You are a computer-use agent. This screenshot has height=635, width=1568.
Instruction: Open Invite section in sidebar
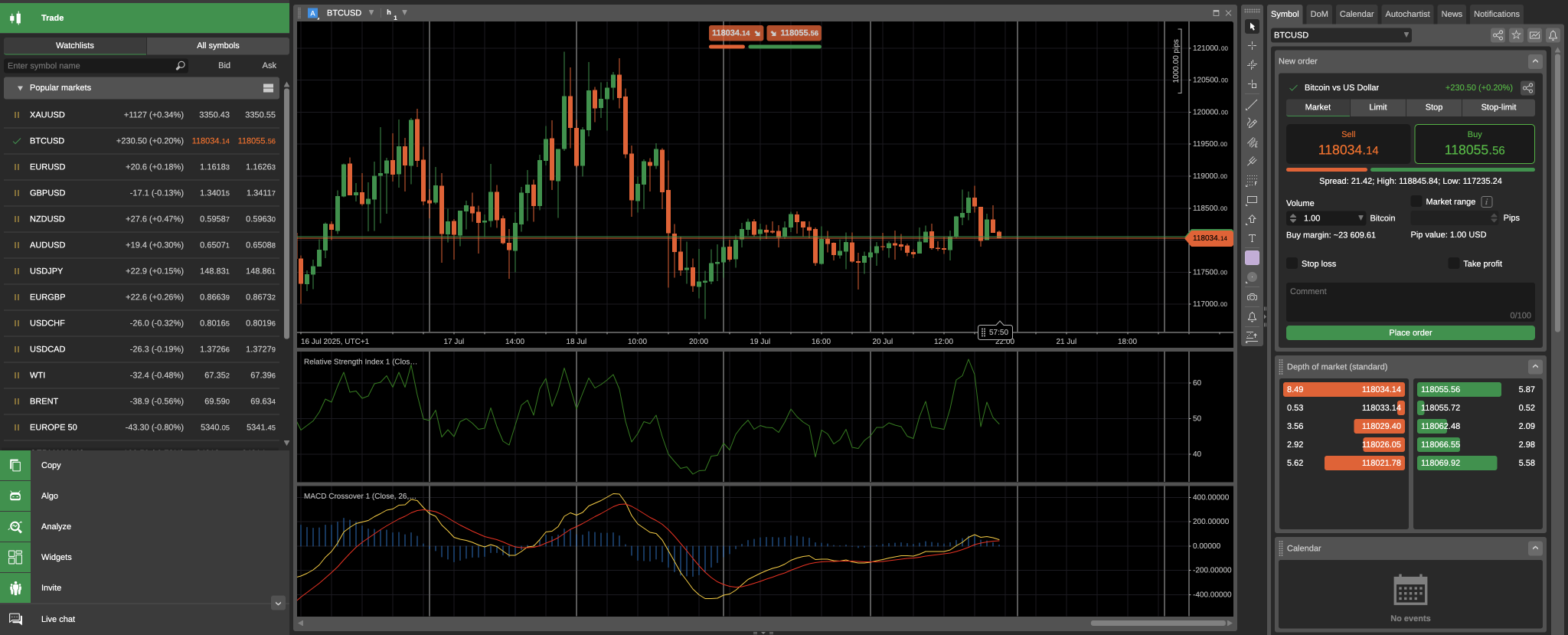pyautogui.click(x=145, y=588)
